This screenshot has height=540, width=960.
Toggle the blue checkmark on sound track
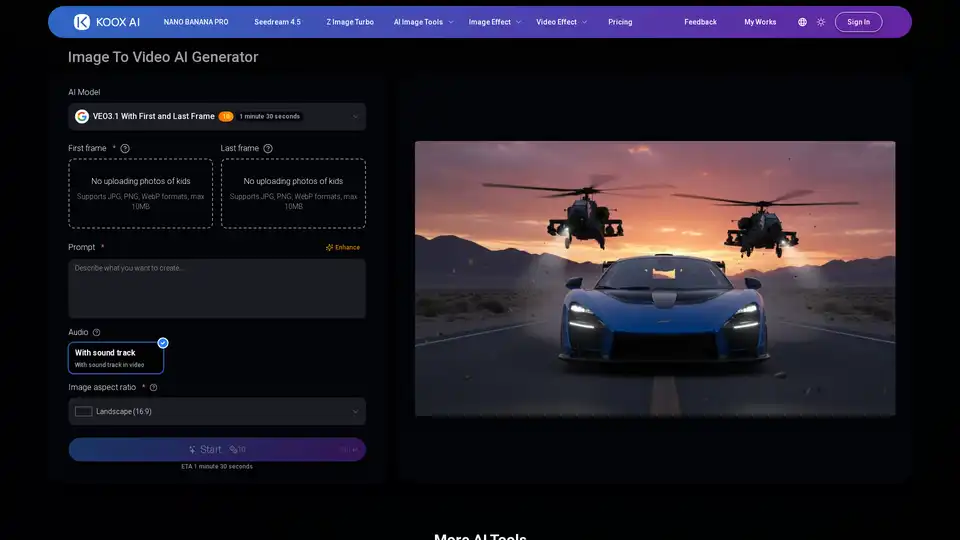[163, 342]
